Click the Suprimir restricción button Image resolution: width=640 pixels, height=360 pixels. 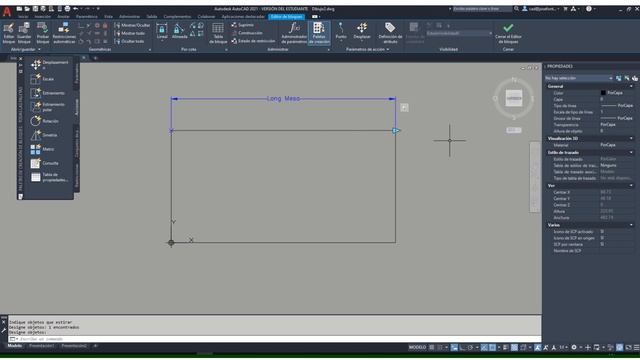pyautogui.click(x=242, y=25)
